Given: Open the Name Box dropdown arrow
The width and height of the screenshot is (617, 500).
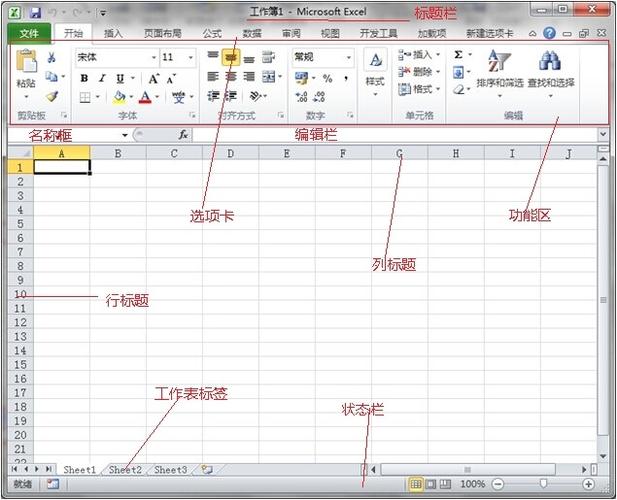Looking at the screenshot, I should click(x=125, y=135).
